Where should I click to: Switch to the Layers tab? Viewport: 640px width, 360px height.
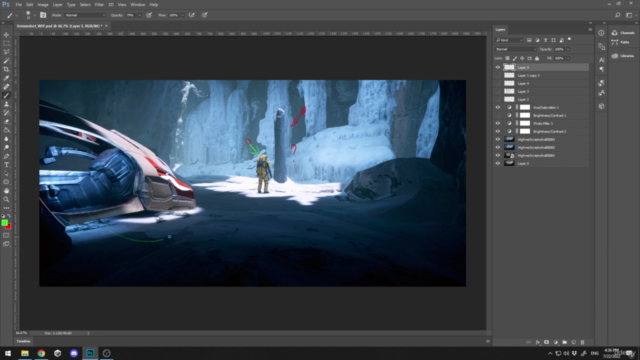[500, 29]
